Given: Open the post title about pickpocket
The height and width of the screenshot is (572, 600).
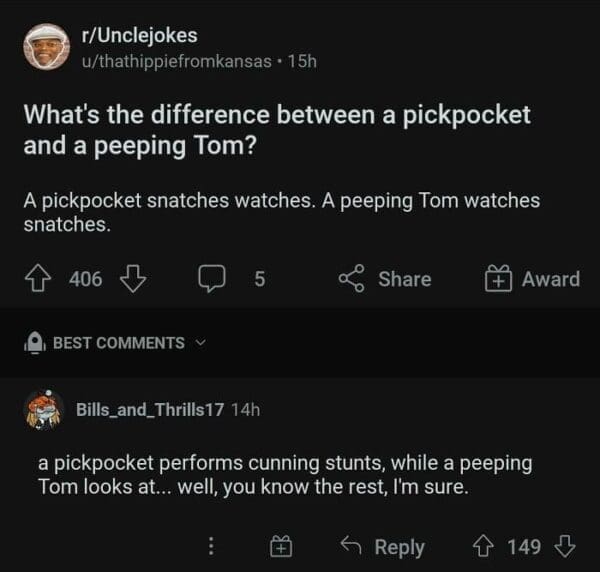Looking at the screenshot, I should pyautogui.click(x=277, y=129).
